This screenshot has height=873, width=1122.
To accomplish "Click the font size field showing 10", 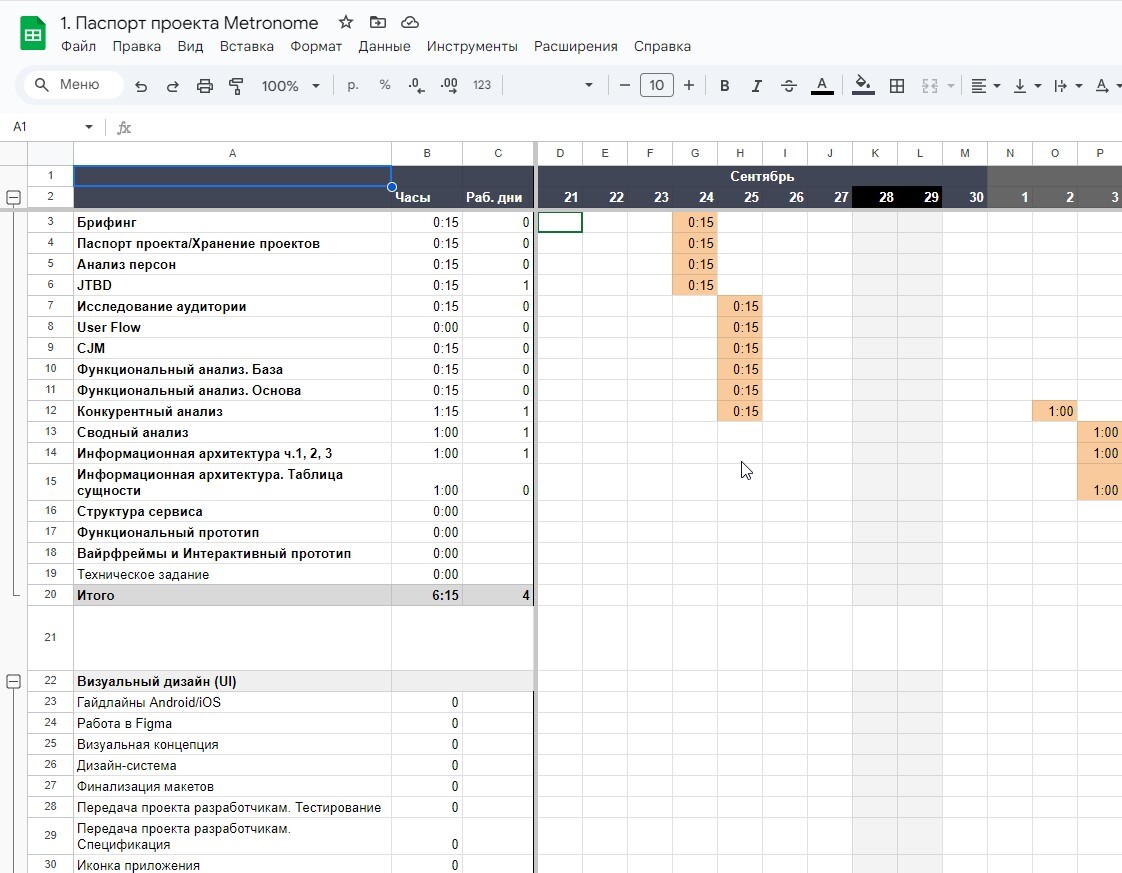I will [x=656, y=85].
